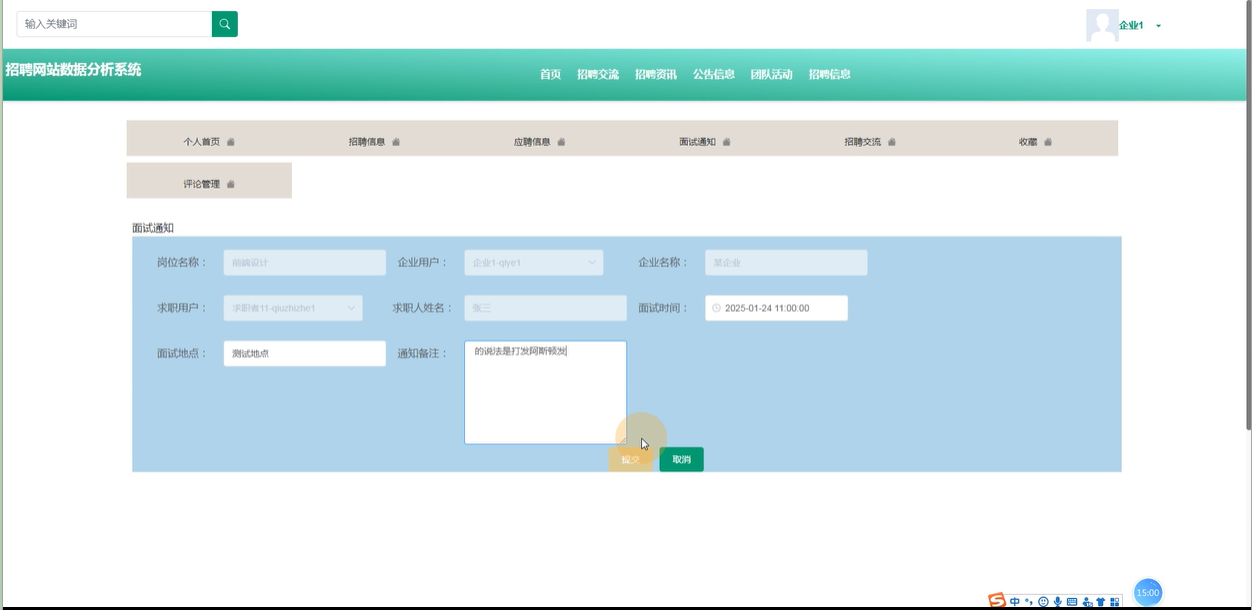Click the 面试地点 input with 测试地点
Viewport: 1252px width, 610px height.
[x=305, y=354]
